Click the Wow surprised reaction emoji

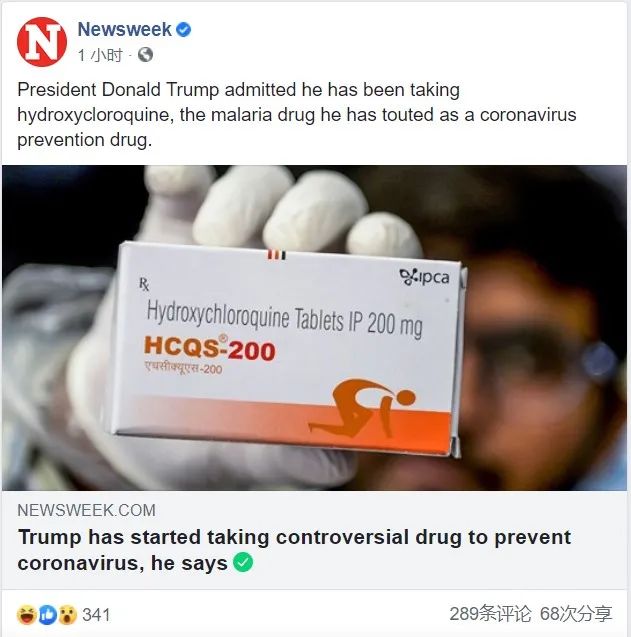click(x=67, y=615)
